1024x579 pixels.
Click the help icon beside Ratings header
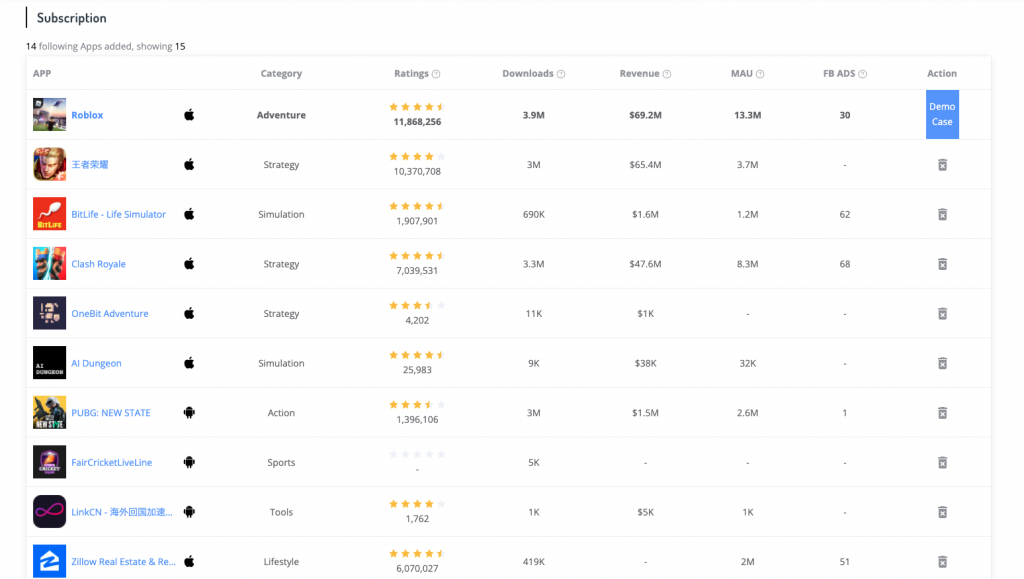(436, 74)
